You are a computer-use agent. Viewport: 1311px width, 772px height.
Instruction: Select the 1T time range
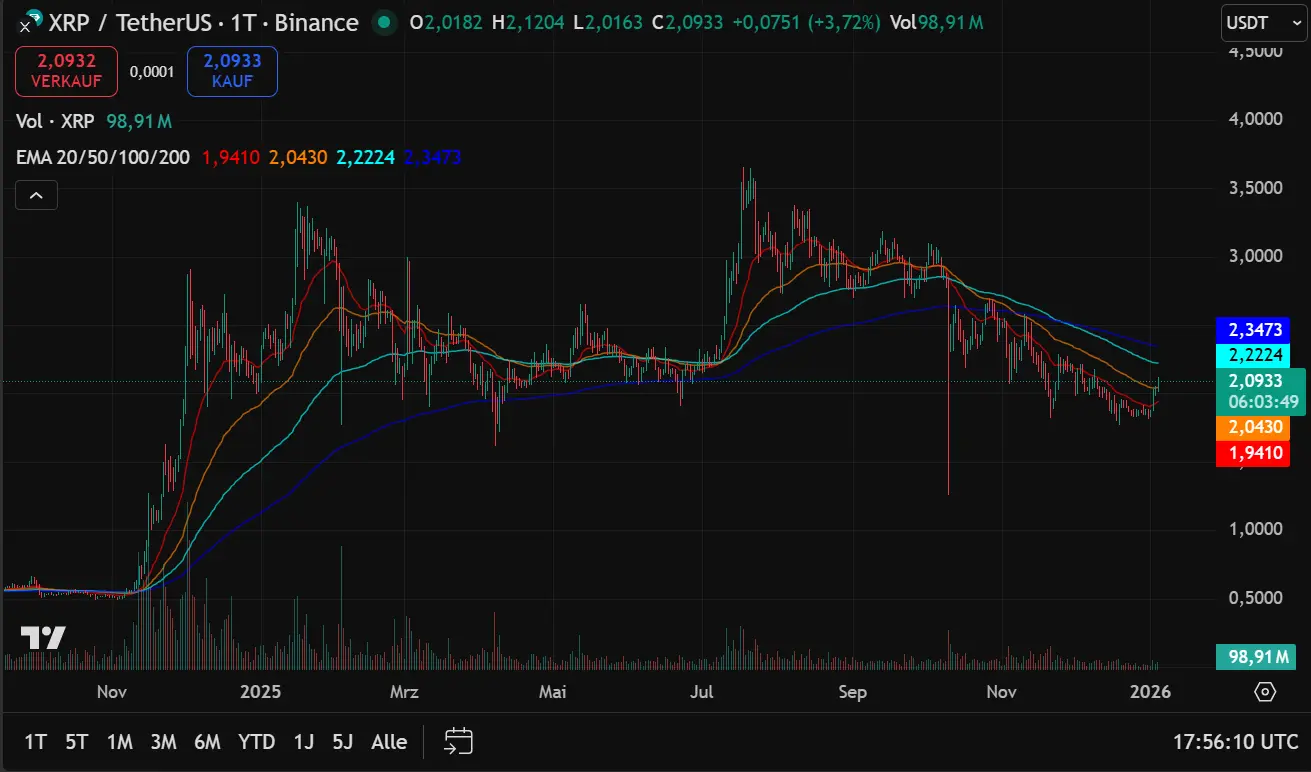(x=35, y=741)
